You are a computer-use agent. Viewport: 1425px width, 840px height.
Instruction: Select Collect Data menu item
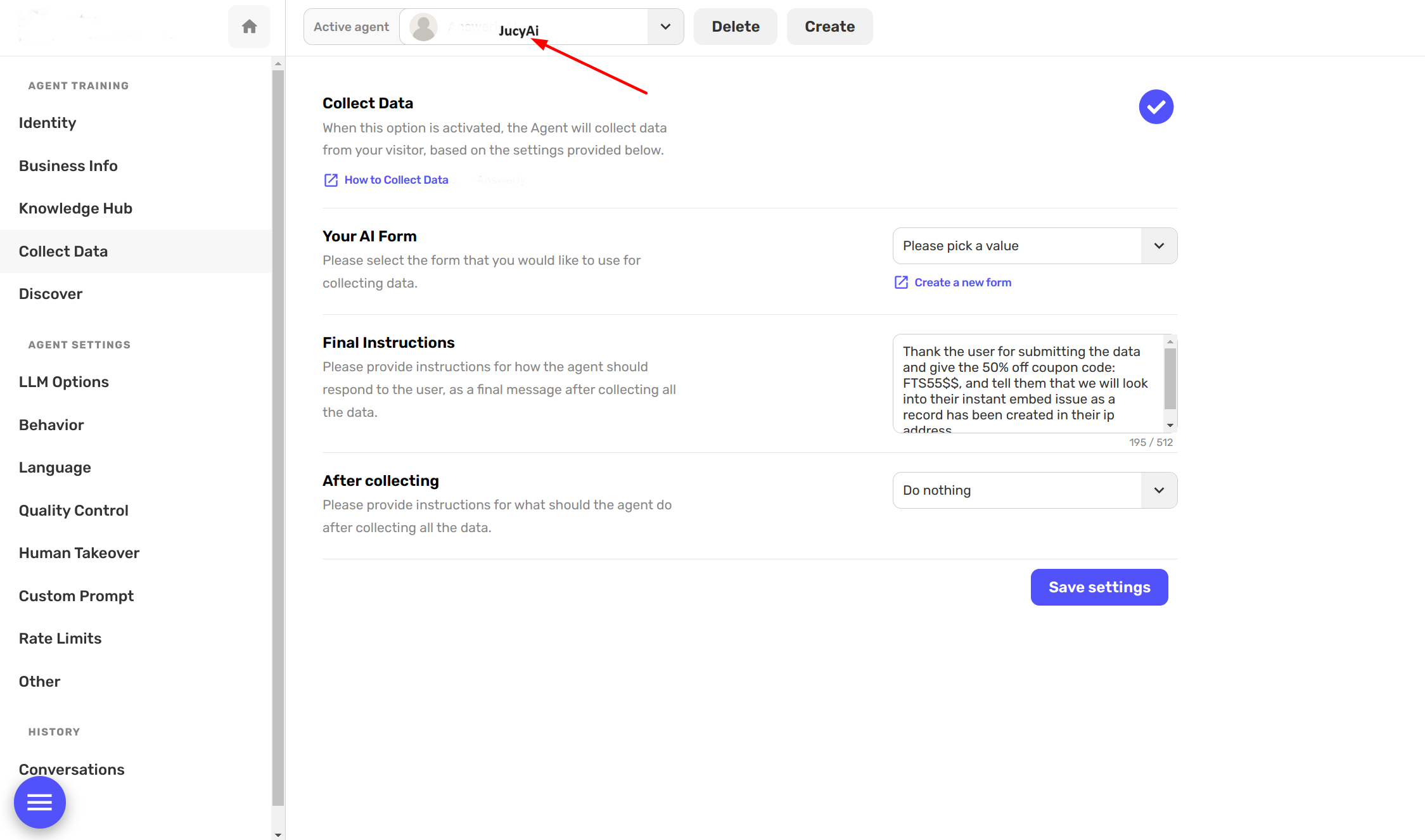coord(63,251)
